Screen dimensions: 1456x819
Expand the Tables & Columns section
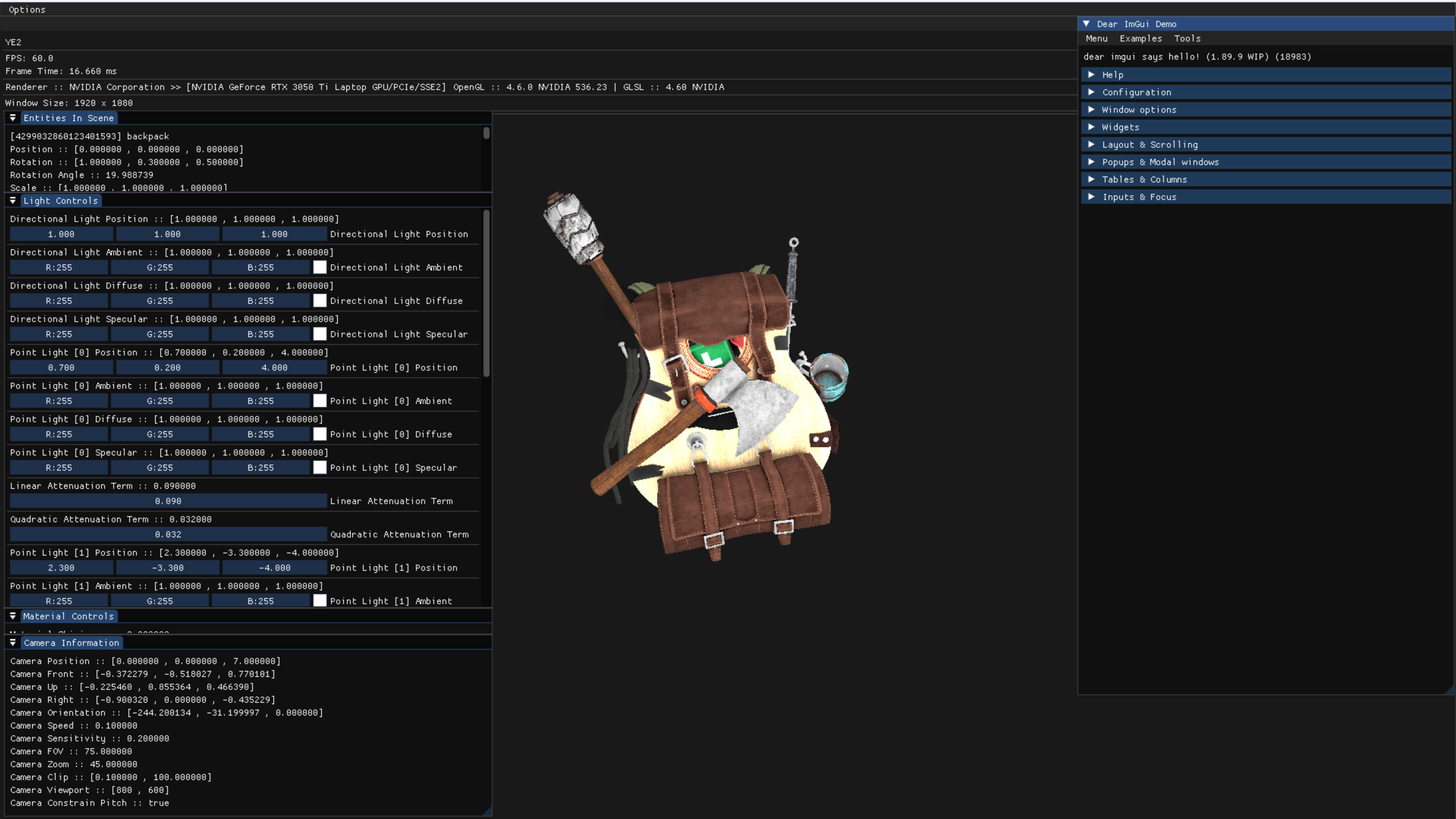1144,179
